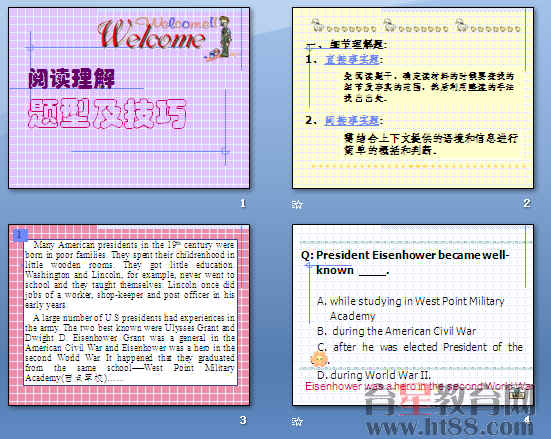The image size is (551, 439).
Task: Click the orange smiley face on slide 4
Action: 319,359
